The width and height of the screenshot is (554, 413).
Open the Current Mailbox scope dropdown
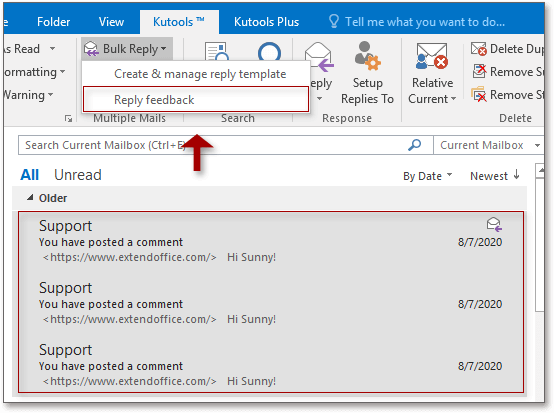[x=489, y=145]
